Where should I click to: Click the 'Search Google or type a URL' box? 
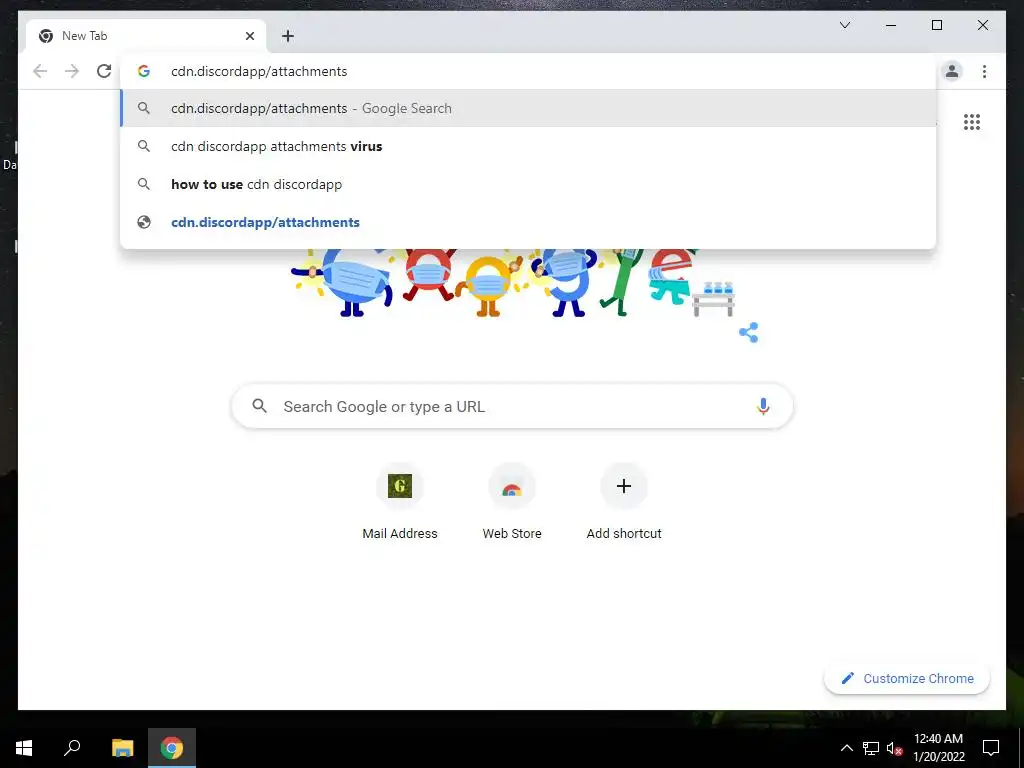(x=512, y=406)
